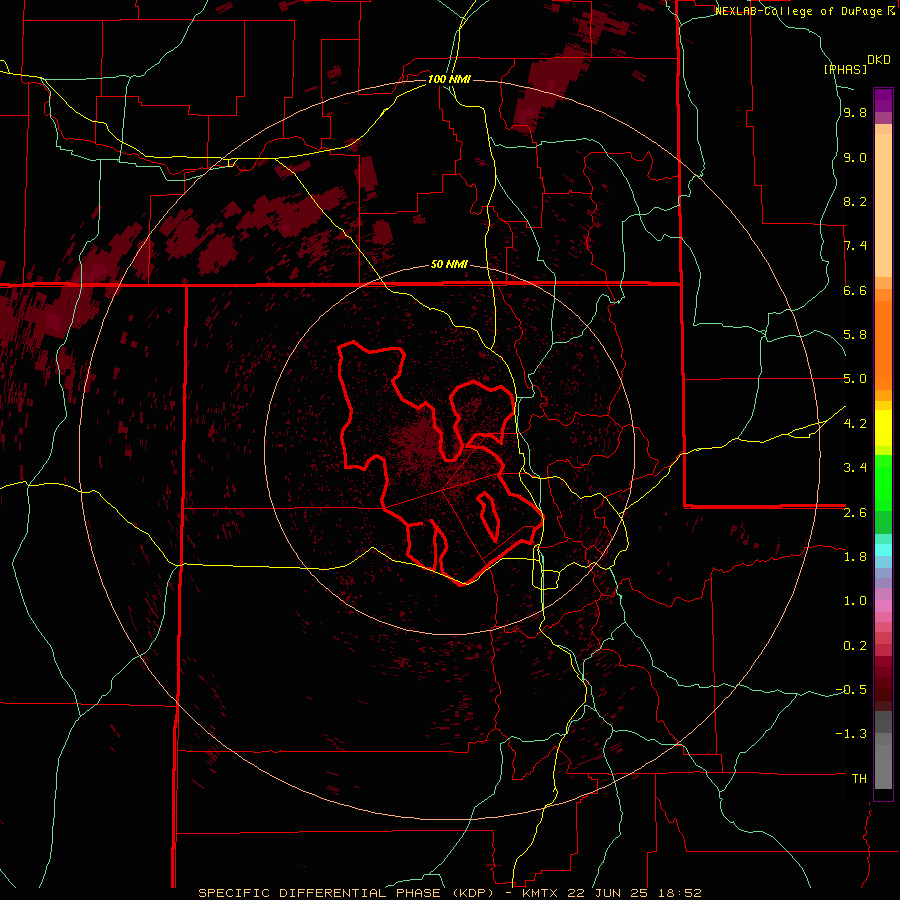This screenshot has width=900, height=900.
Task: Click the DKD label above the color scale
Action: [x=879, y=60]
